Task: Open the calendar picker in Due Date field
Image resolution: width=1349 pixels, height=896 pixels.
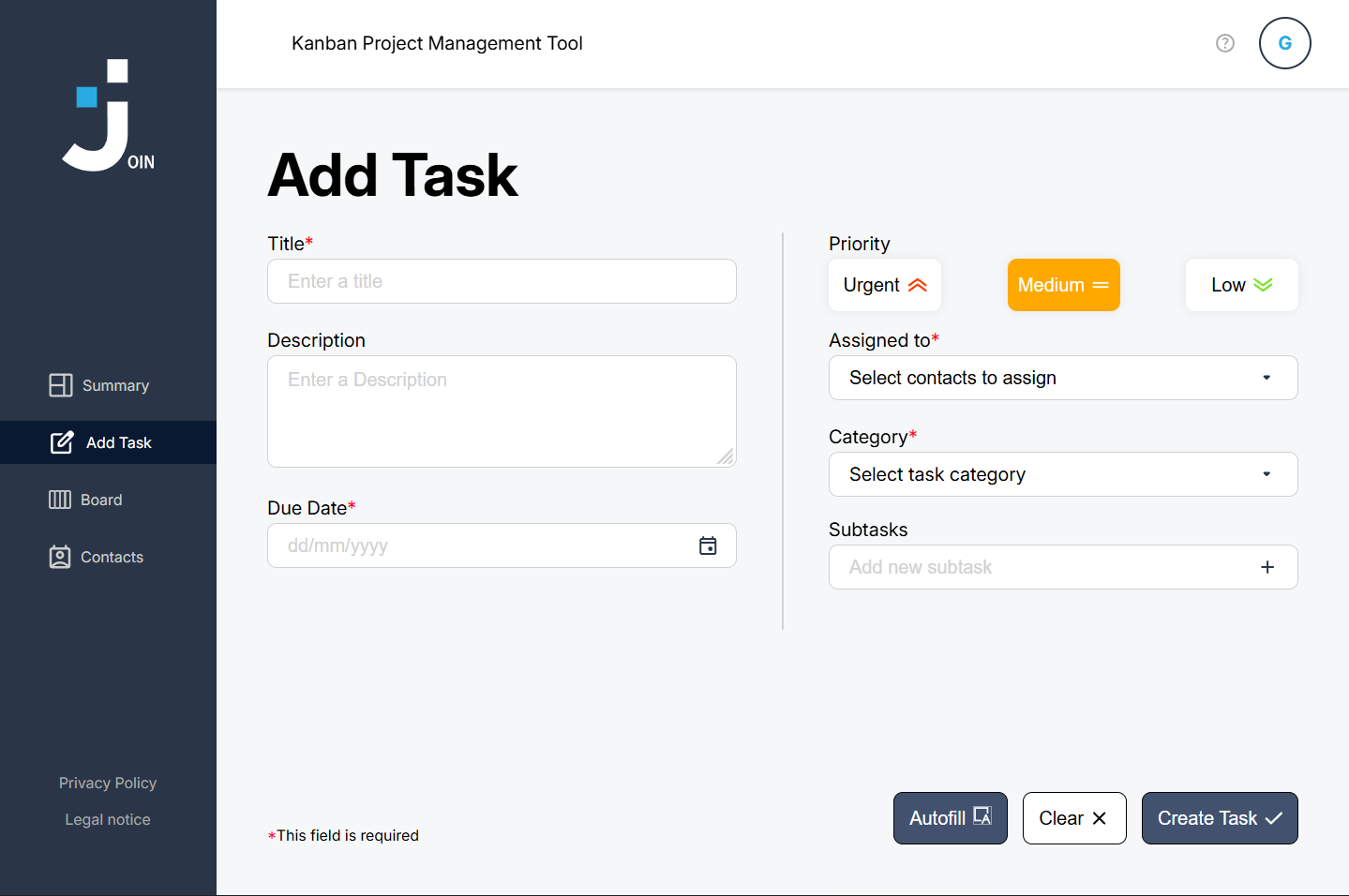Action: pyautogui.click(x=708, y=545)
